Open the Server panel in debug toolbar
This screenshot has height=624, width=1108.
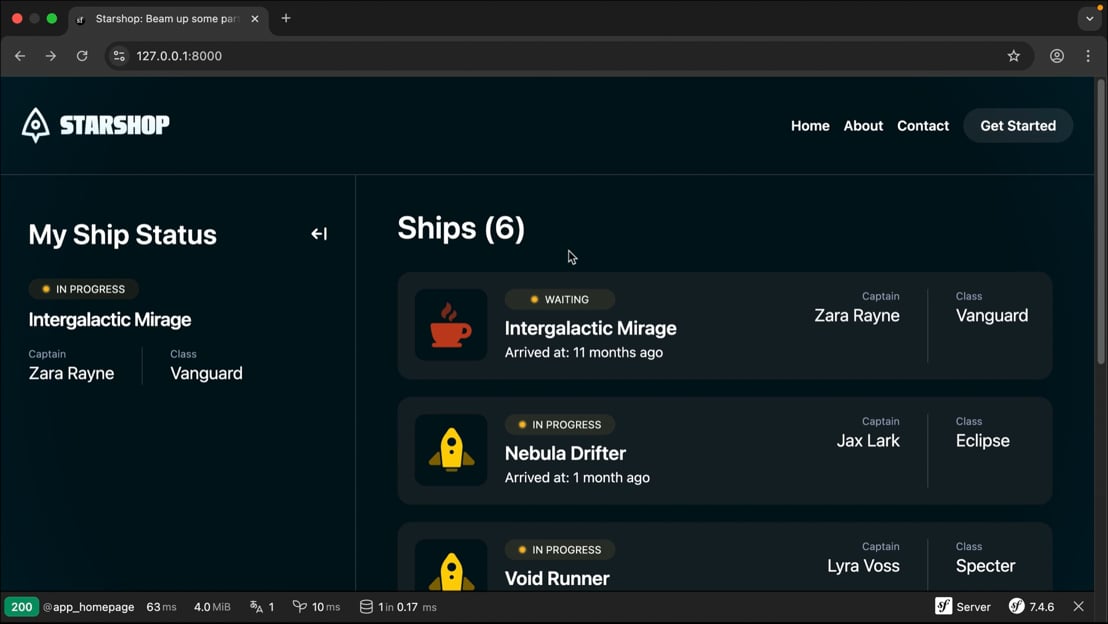963,607
